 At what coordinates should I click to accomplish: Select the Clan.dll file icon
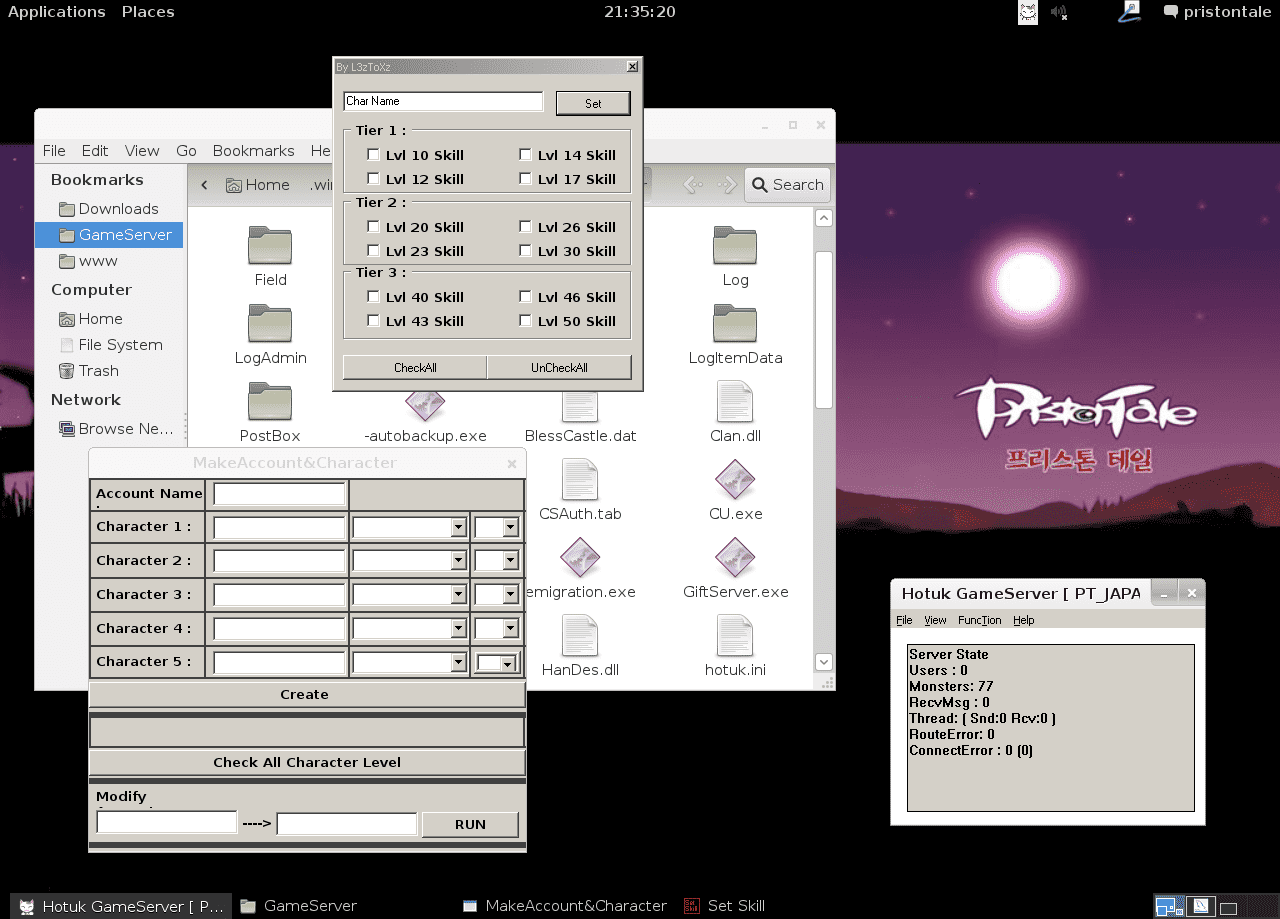(x=735, y=402)
